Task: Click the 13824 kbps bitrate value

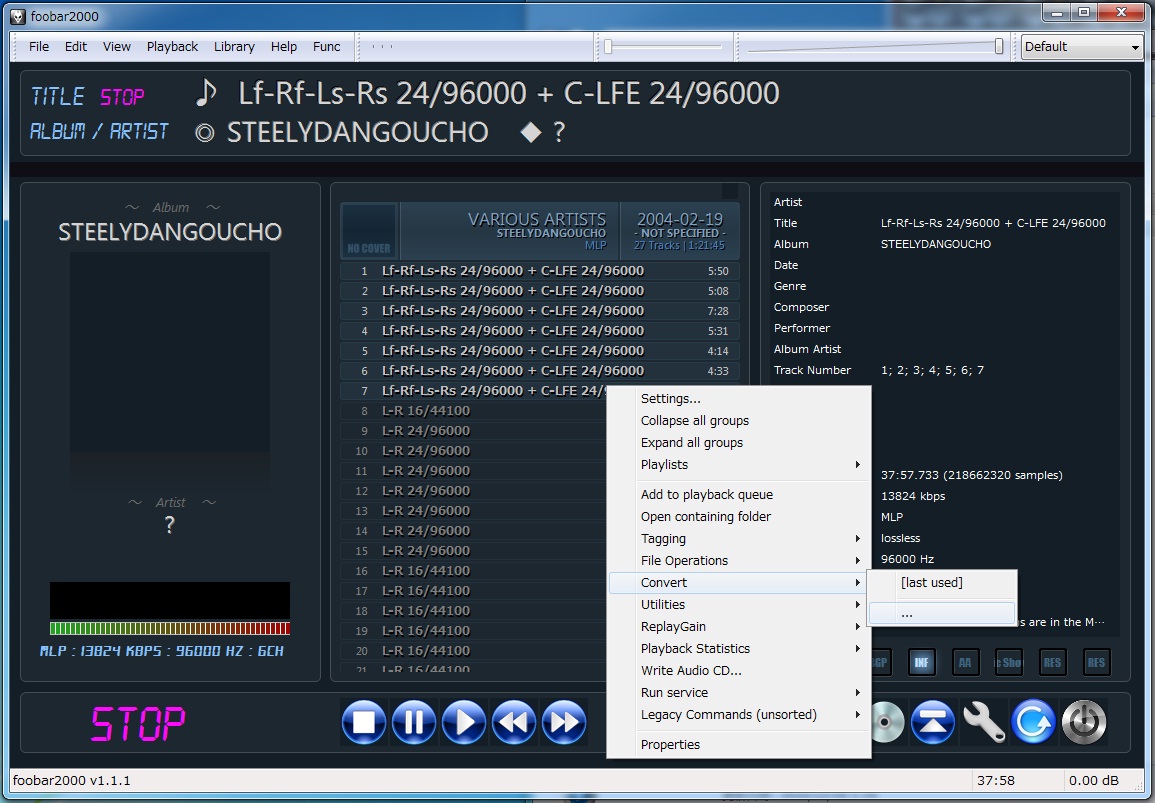Action: [913, 497]
